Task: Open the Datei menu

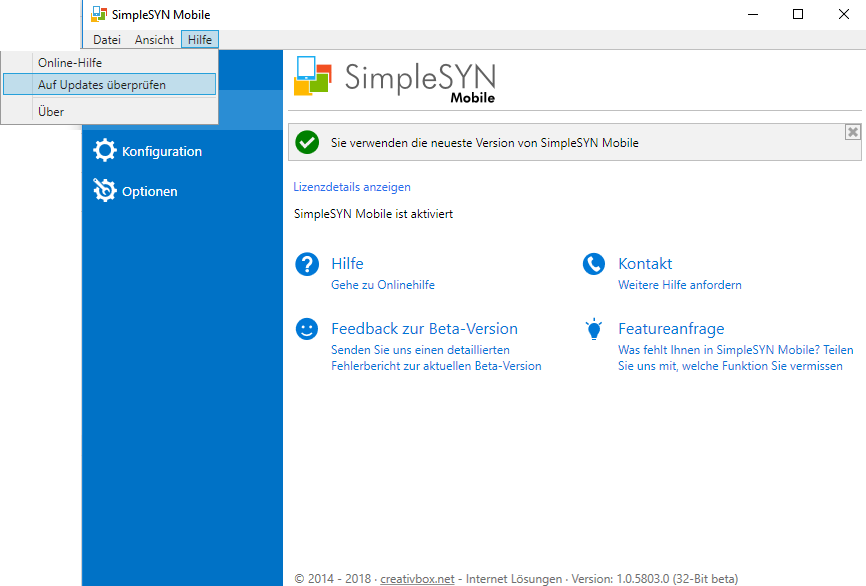Action: 107,40
